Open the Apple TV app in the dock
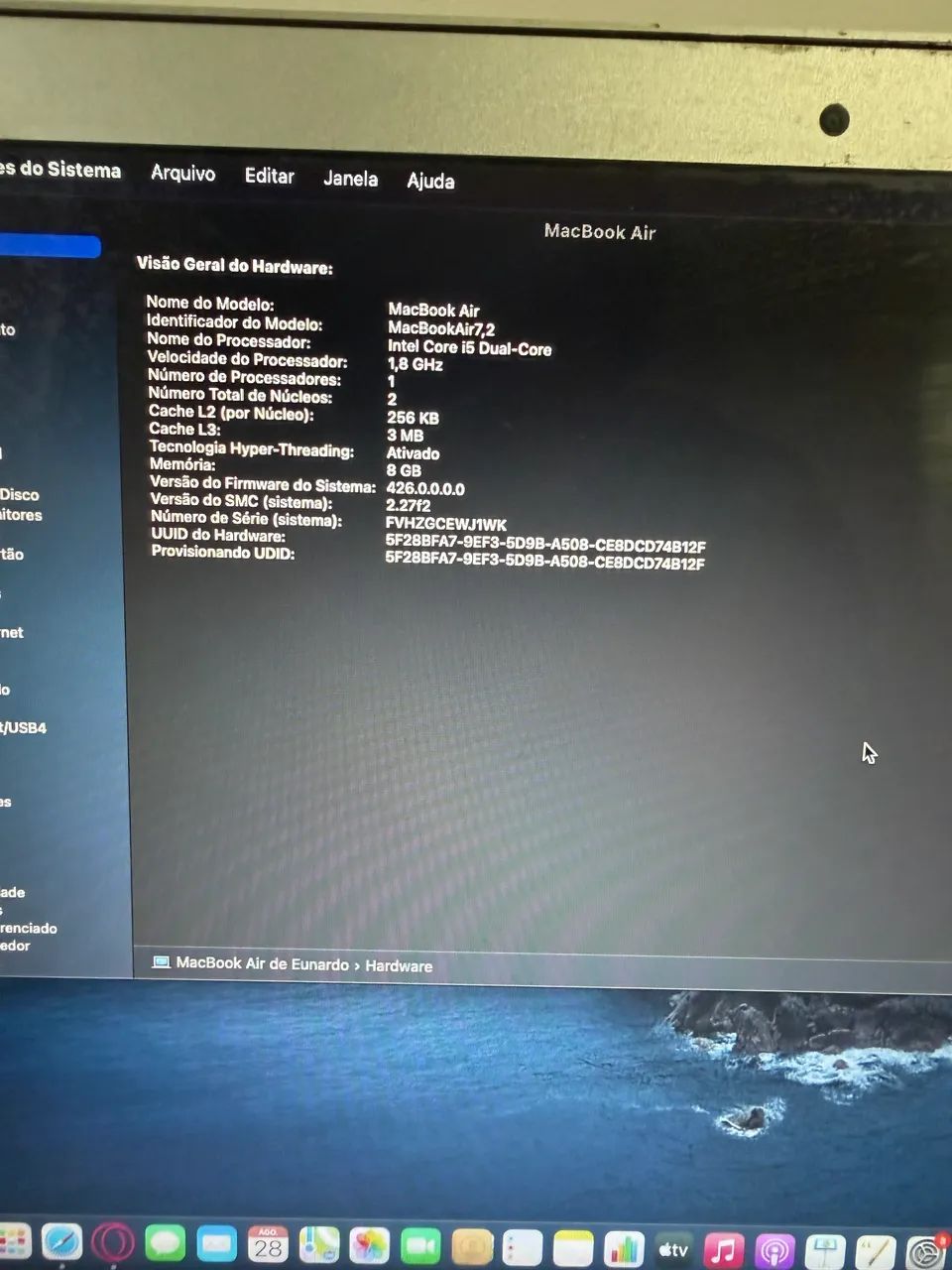Image resolution: width=952 pixels, height=1270 pixels. point(674,1250)
